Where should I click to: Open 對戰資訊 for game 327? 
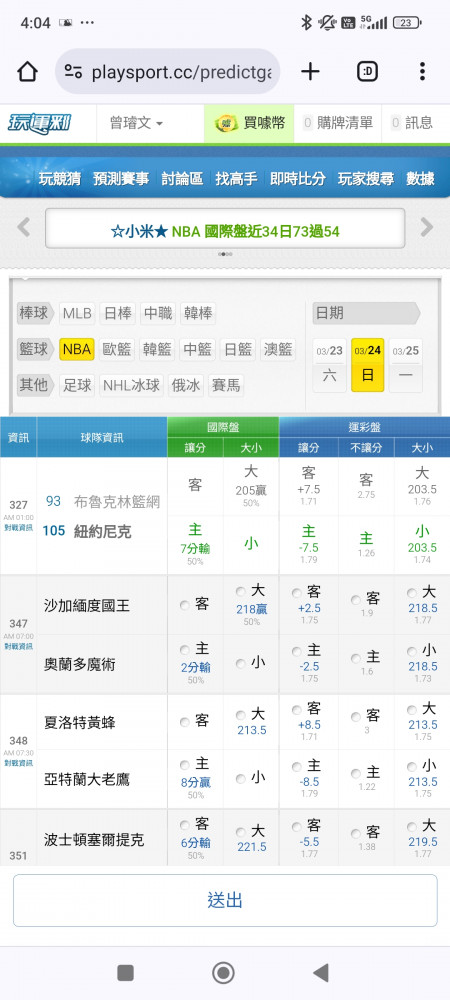tap(18, 527)
